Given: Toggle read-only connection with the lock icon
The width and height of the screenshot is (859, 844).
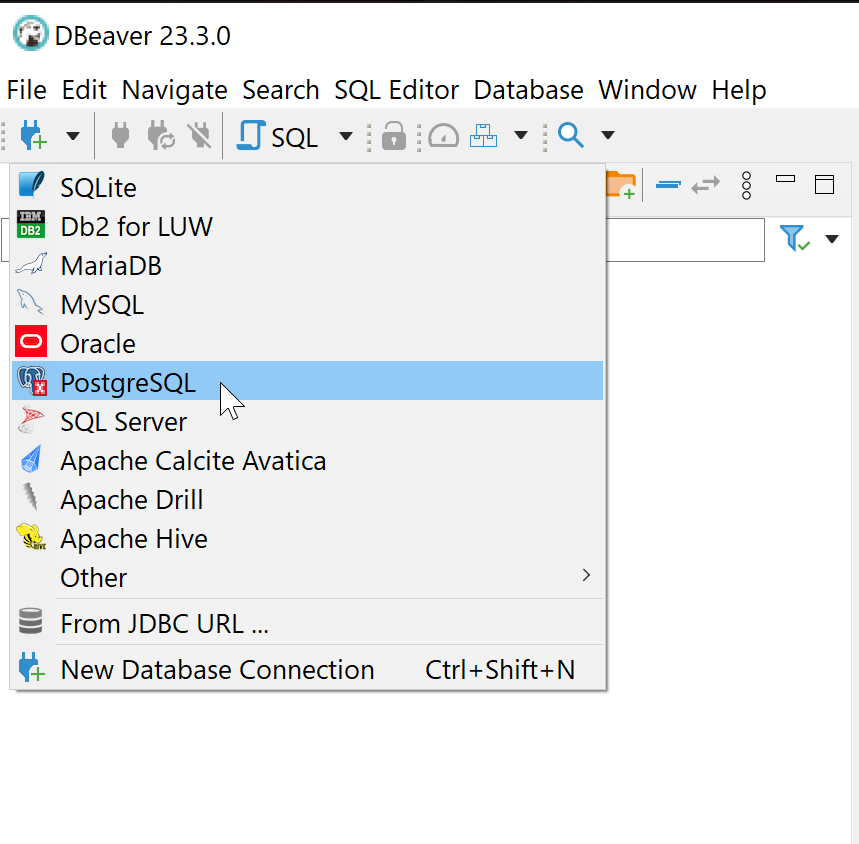Looking at the screenshot, I should [394, 135].
